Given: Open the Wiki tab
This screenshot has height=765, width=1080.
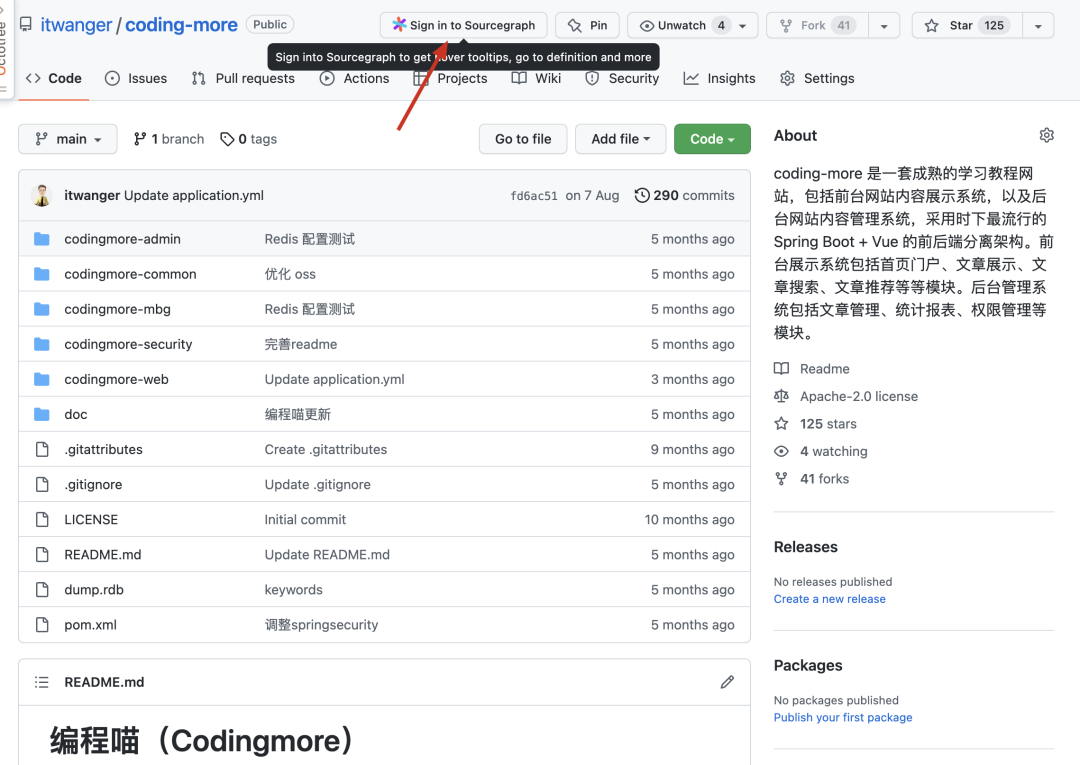Looking at the screenshot, I should pos(537,78).
